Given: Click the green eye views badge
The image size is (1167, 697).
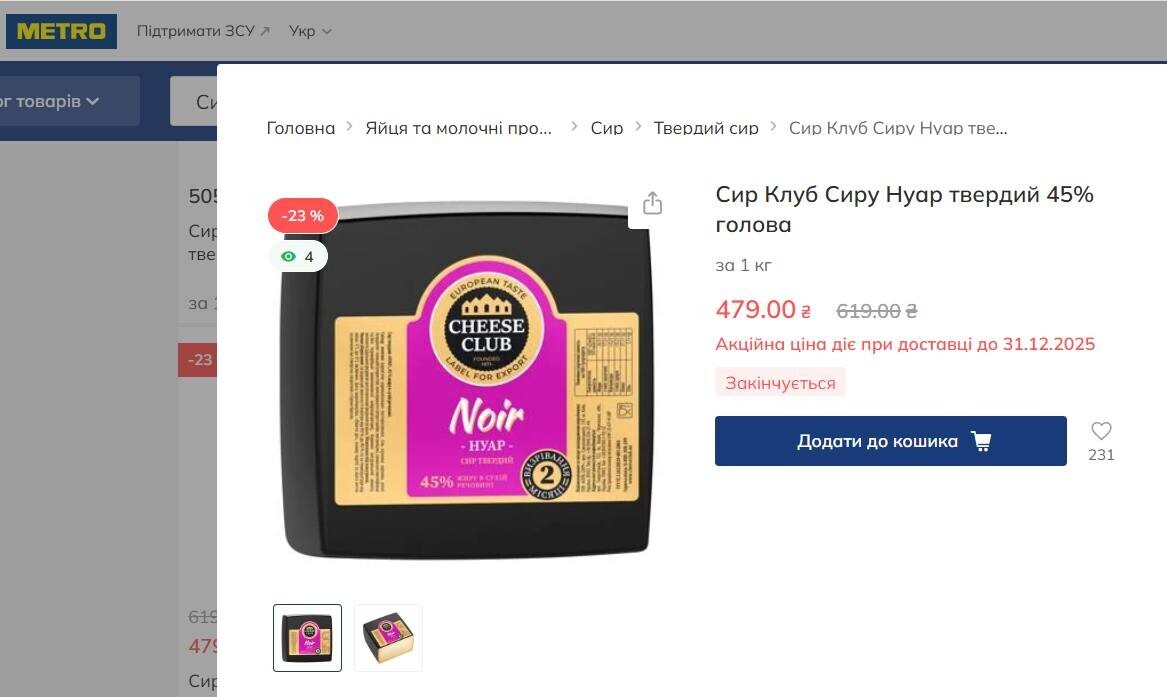Looking at the screenshot, I should [x=298, y=257].
